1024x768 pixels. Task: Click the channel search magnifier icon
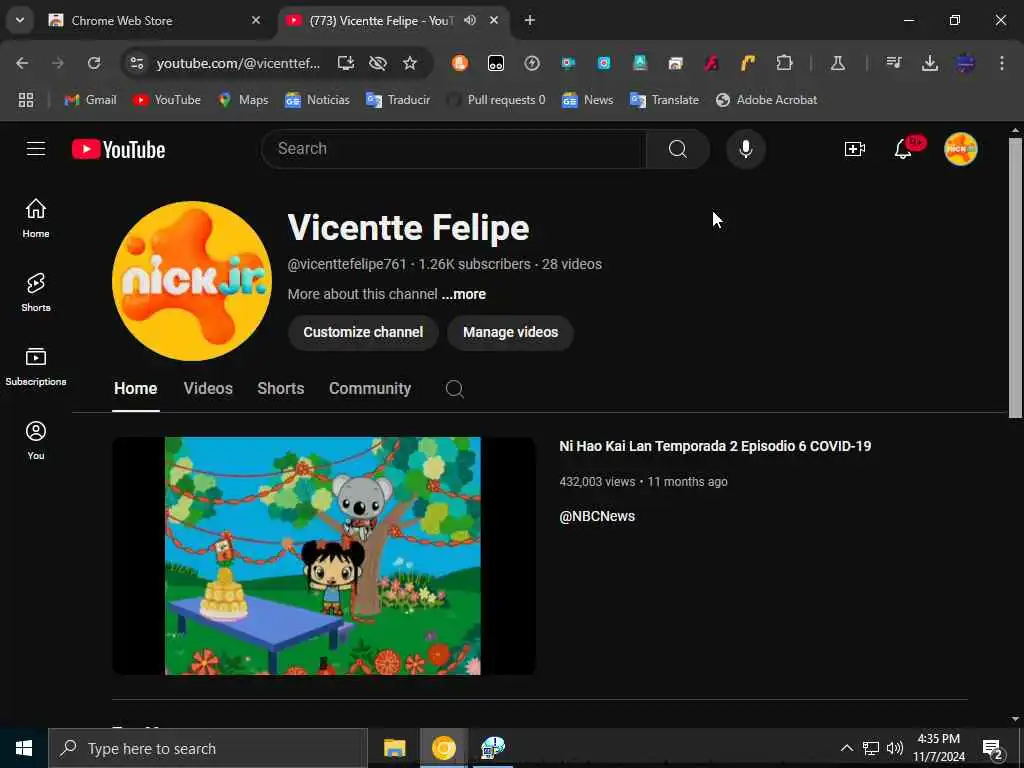(x=455, y=389)
